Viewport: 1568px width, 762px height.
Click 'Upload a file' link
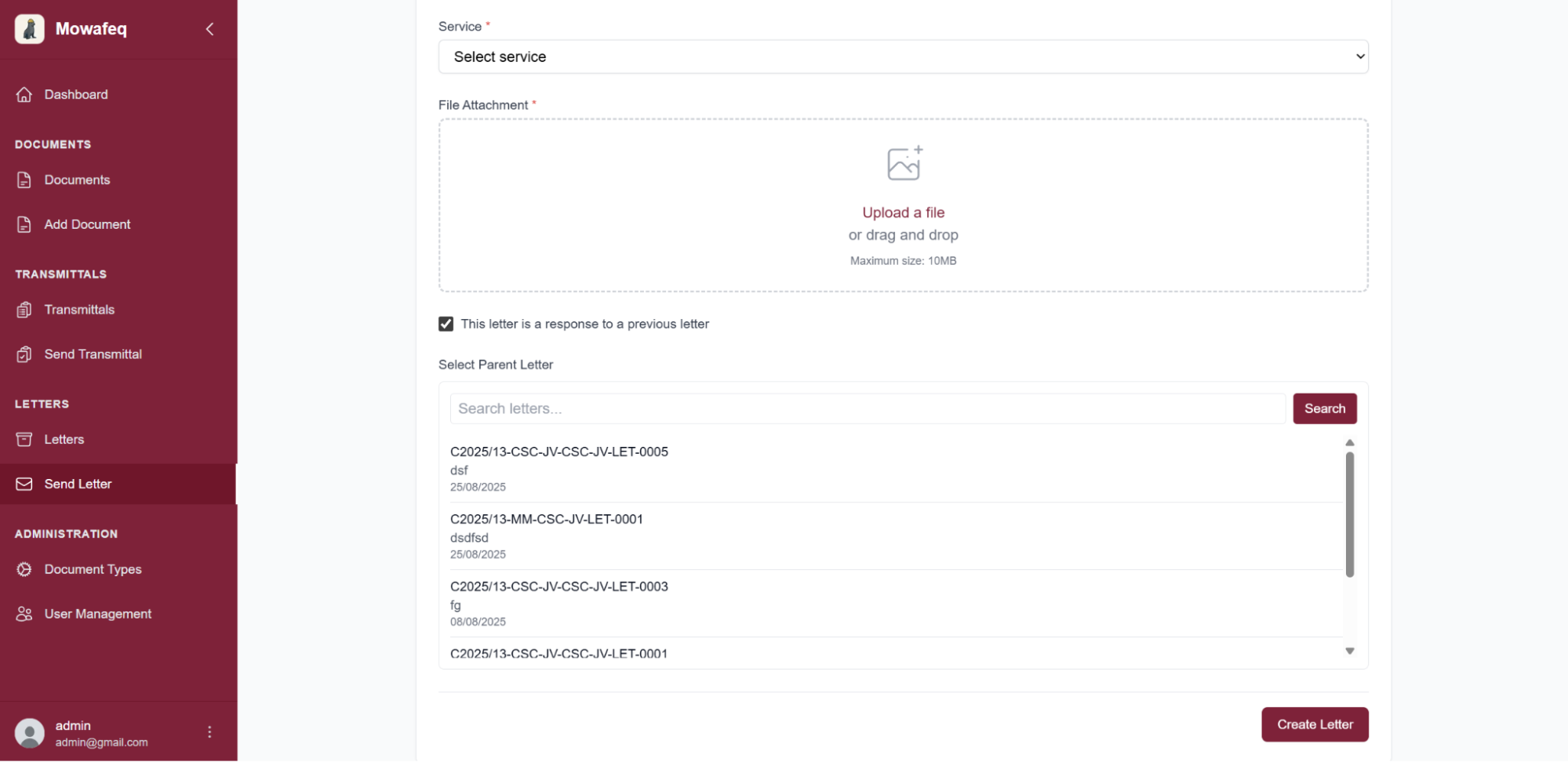click(903, 212)
